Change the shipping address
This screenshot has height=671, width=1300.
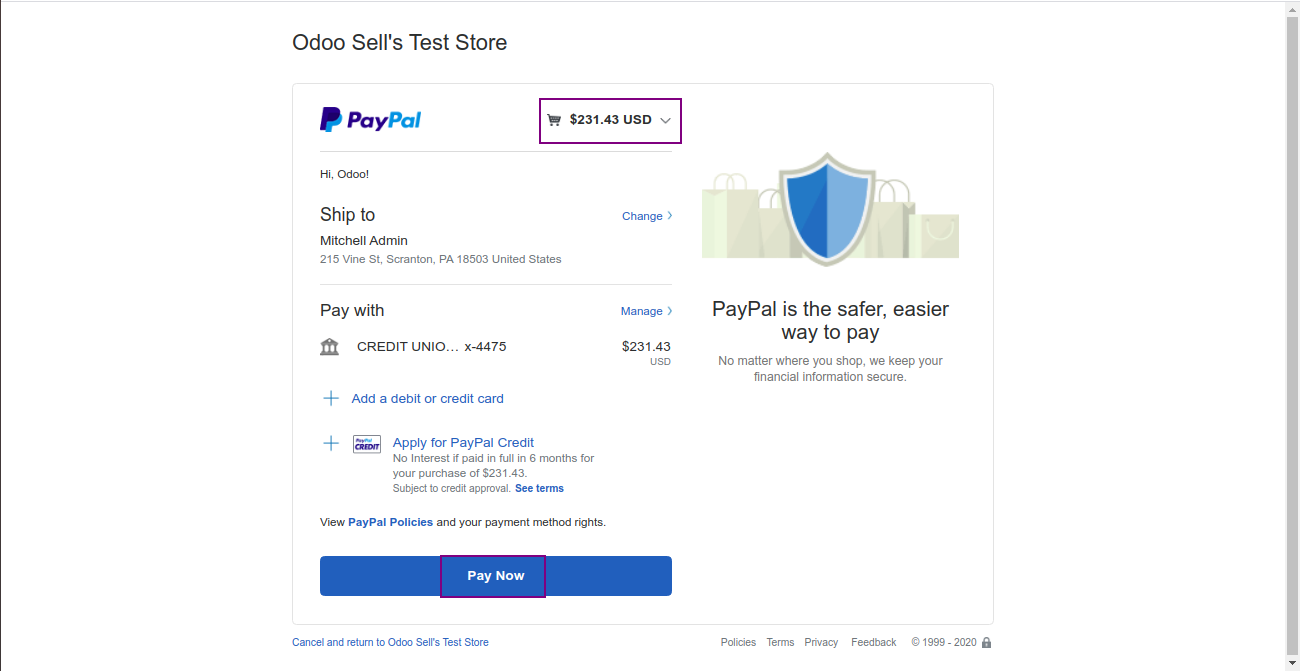tap(642, 216)
